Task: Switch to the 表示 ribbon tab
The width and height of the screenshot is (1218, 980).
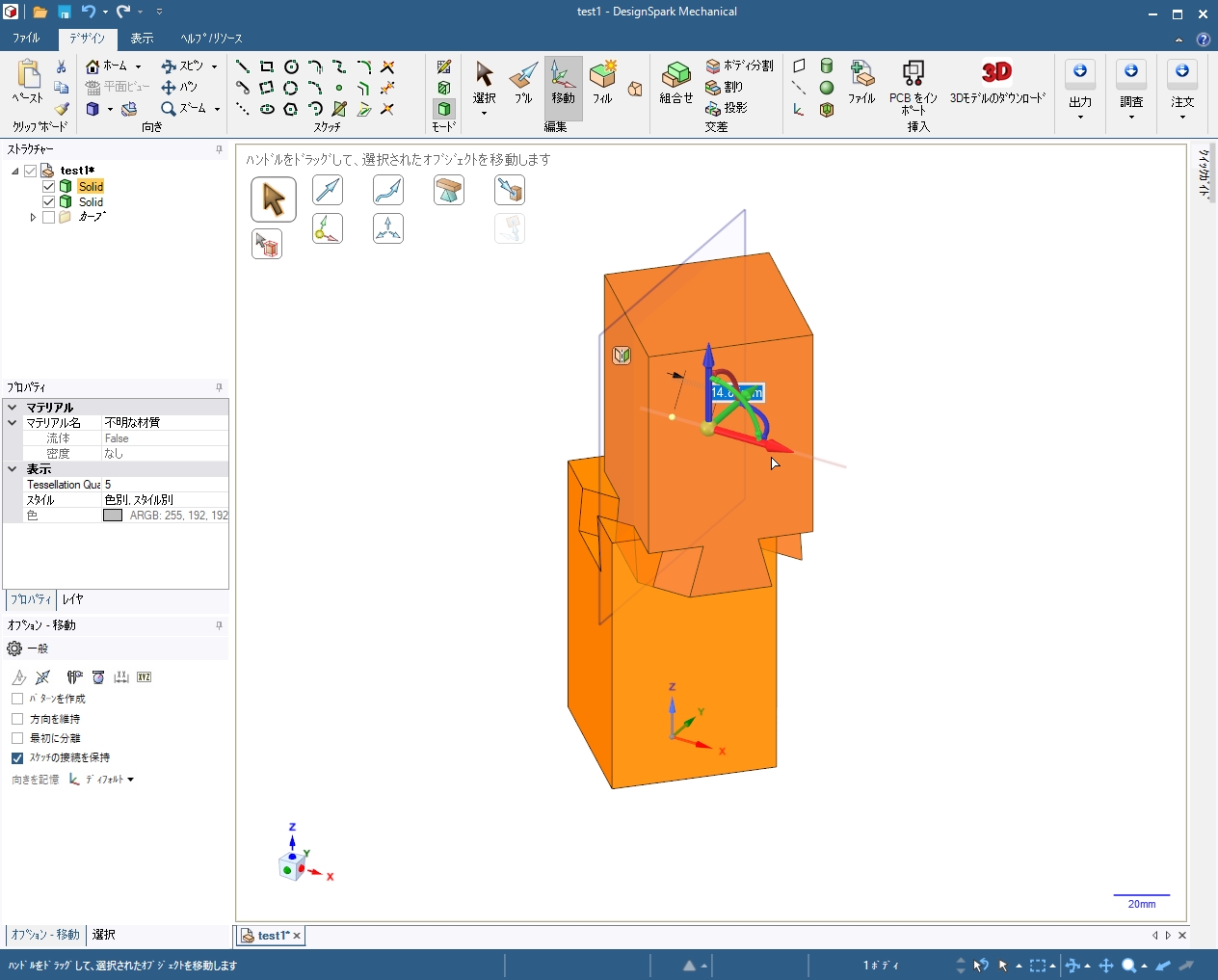Action: (x=142, y=39)
